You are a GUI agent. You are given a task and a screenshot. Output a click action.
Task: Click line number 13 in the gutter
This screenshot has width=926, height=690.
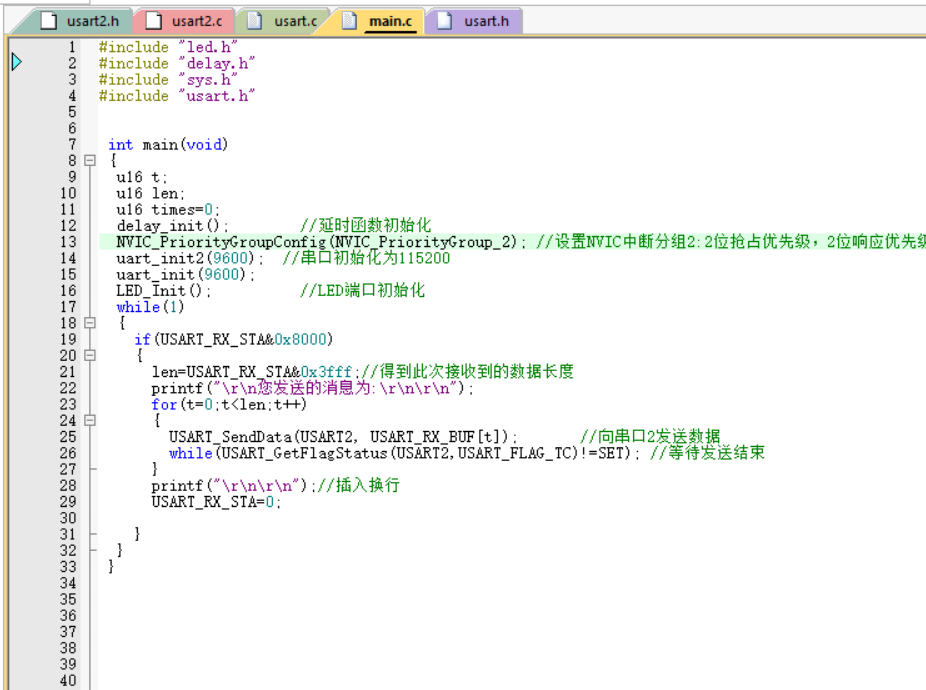click(x=68, y=242)
